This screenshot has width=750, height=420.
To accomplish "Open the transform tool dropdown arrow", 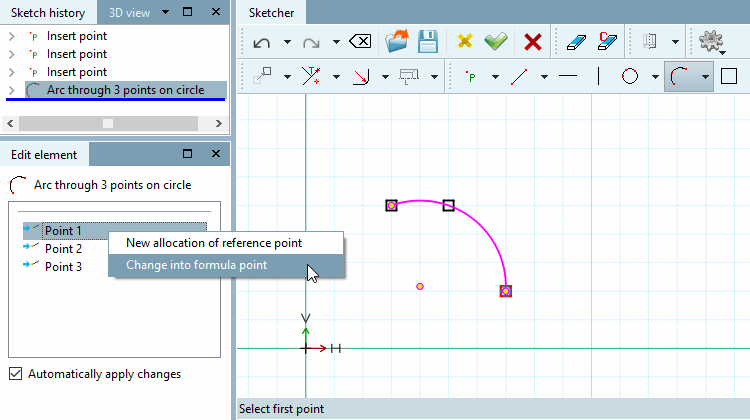I will click(287, 77).
